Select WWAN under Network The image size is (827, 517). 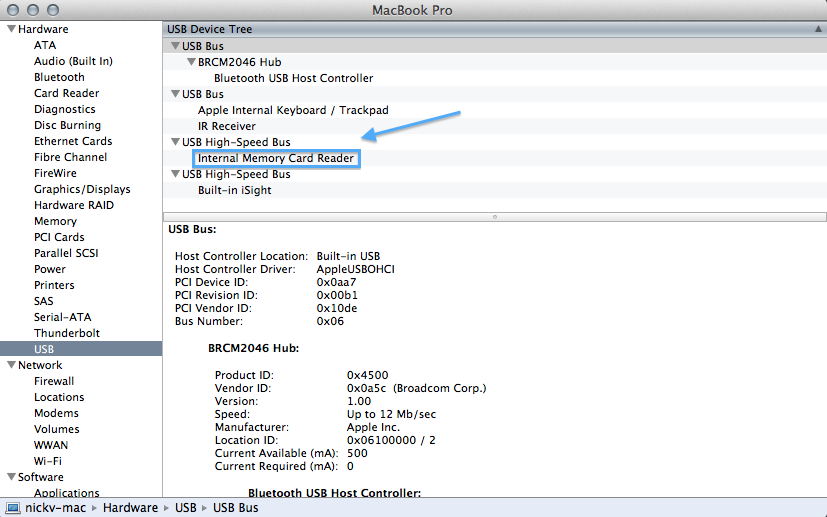point(51,445)
